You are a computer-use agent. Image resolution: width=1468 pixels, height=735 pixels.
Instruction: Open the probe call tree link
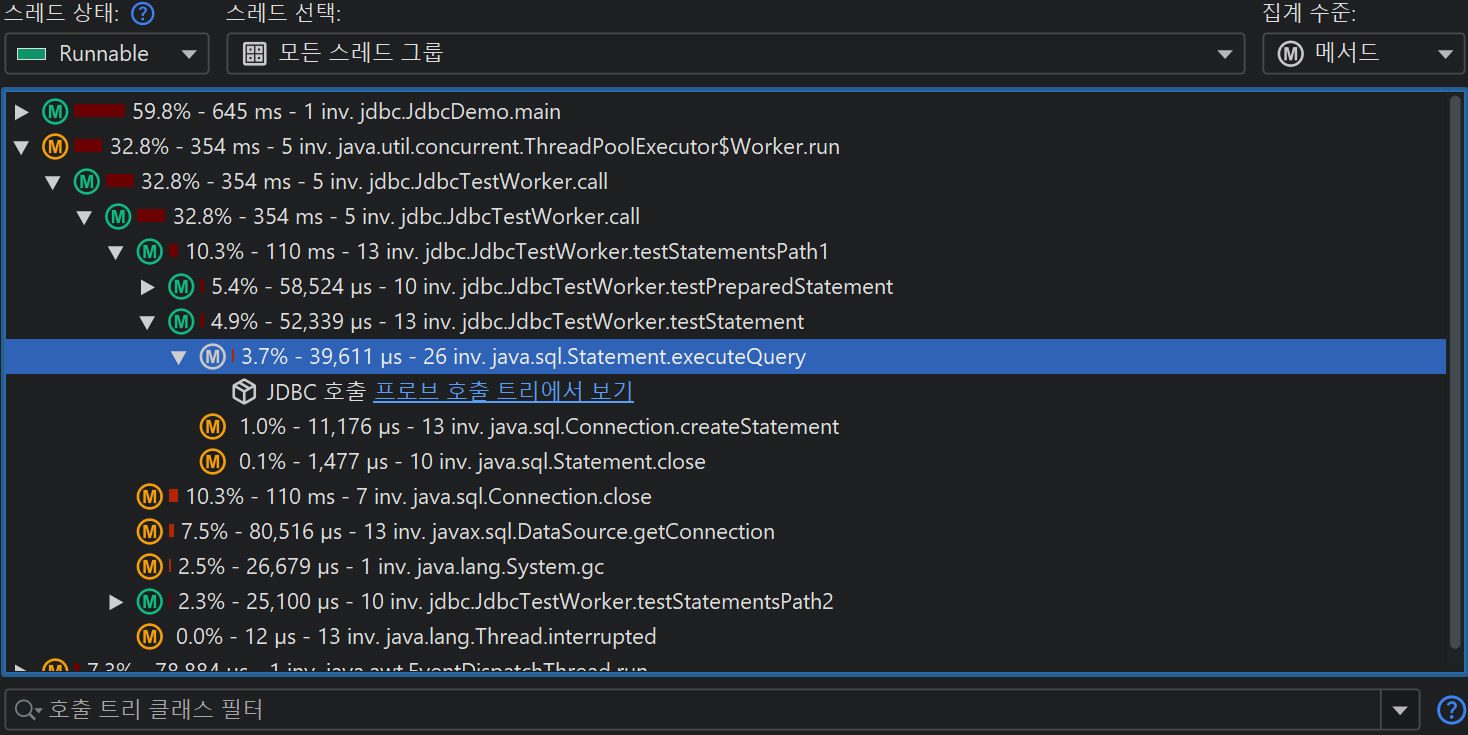coord(503,392)
